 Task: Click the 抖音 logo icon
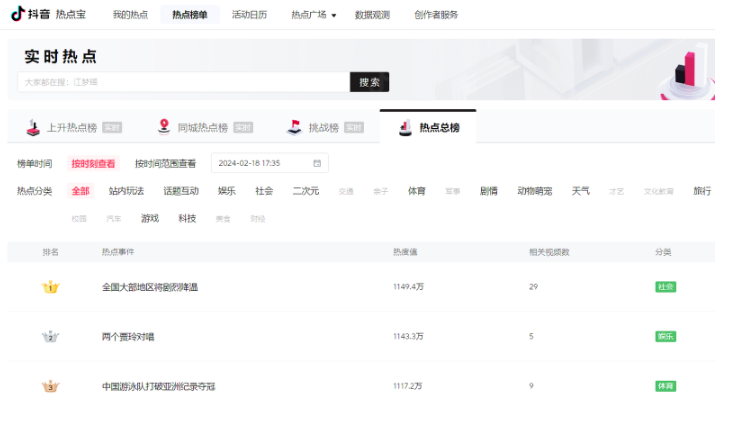tap(17, 15)
